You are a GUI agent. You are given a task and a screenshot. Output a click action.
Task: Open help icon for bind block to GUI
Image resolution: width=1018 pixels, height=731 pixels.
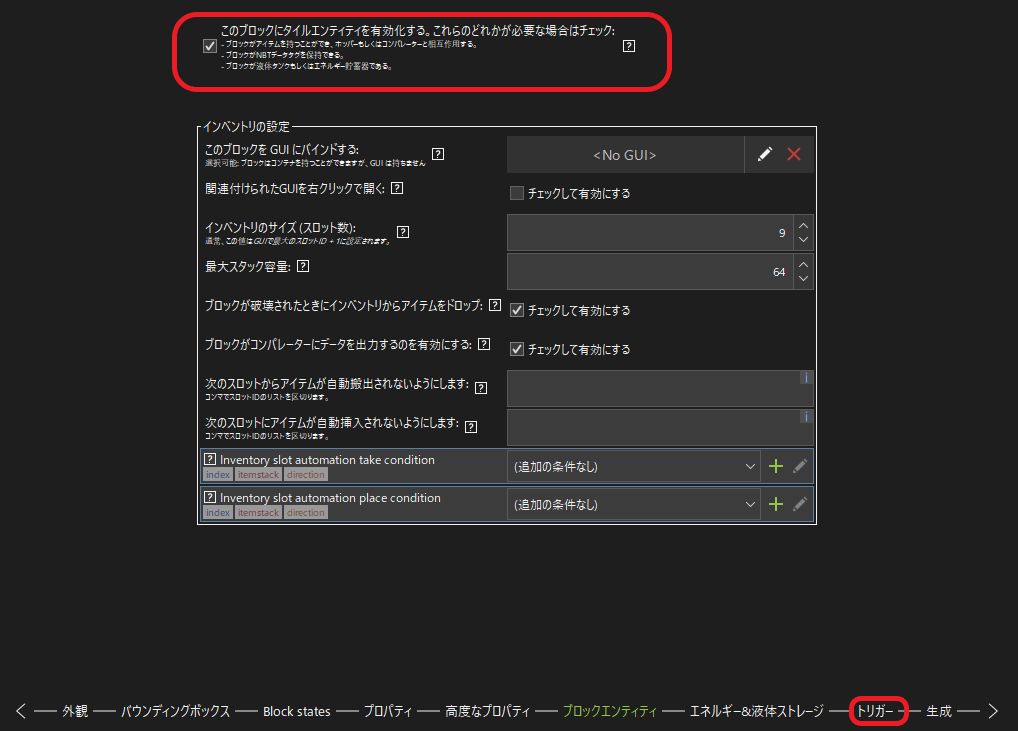point(438,154)
